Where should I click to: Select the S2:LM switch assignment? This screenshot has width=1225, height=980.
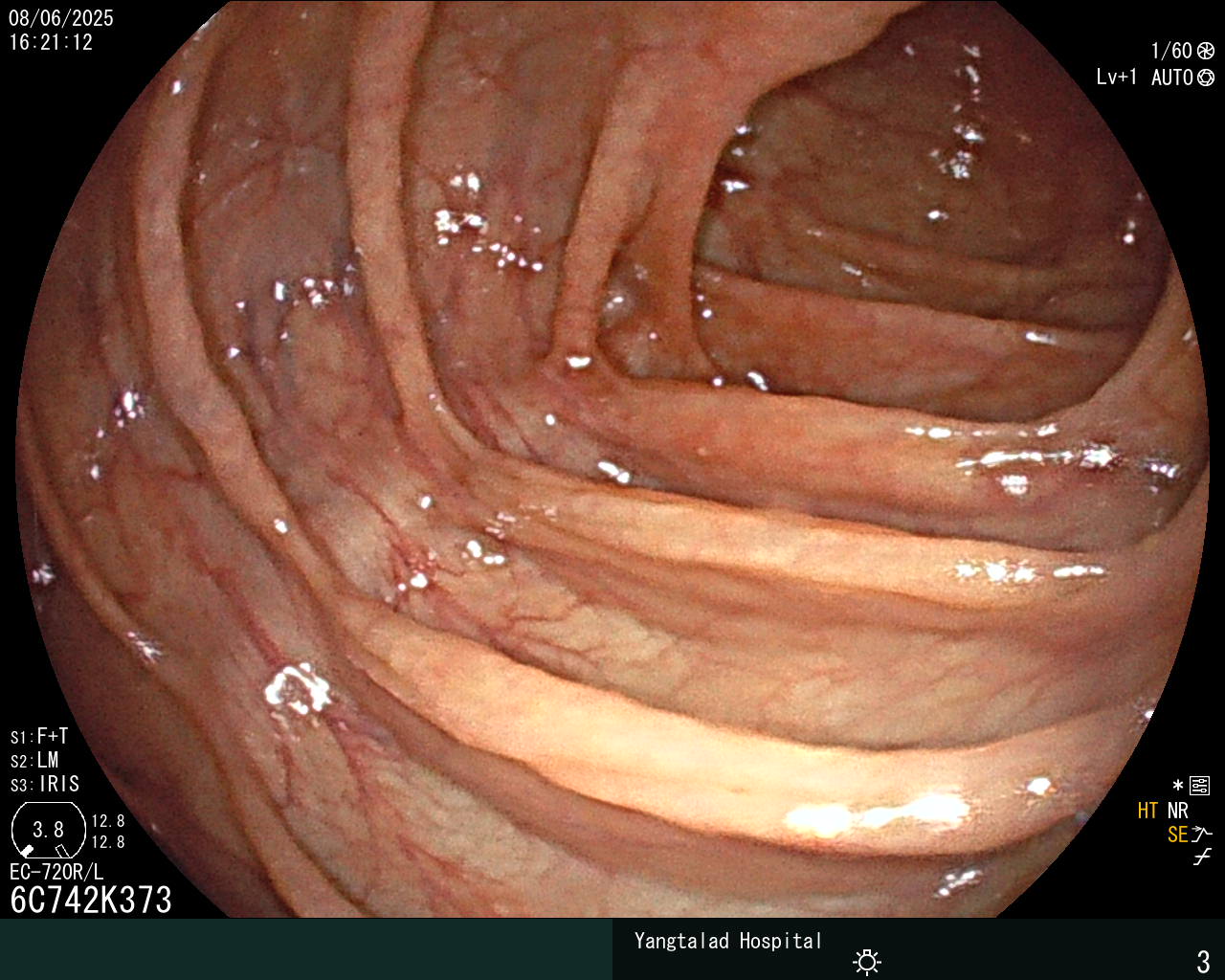[x=34, y=760]
